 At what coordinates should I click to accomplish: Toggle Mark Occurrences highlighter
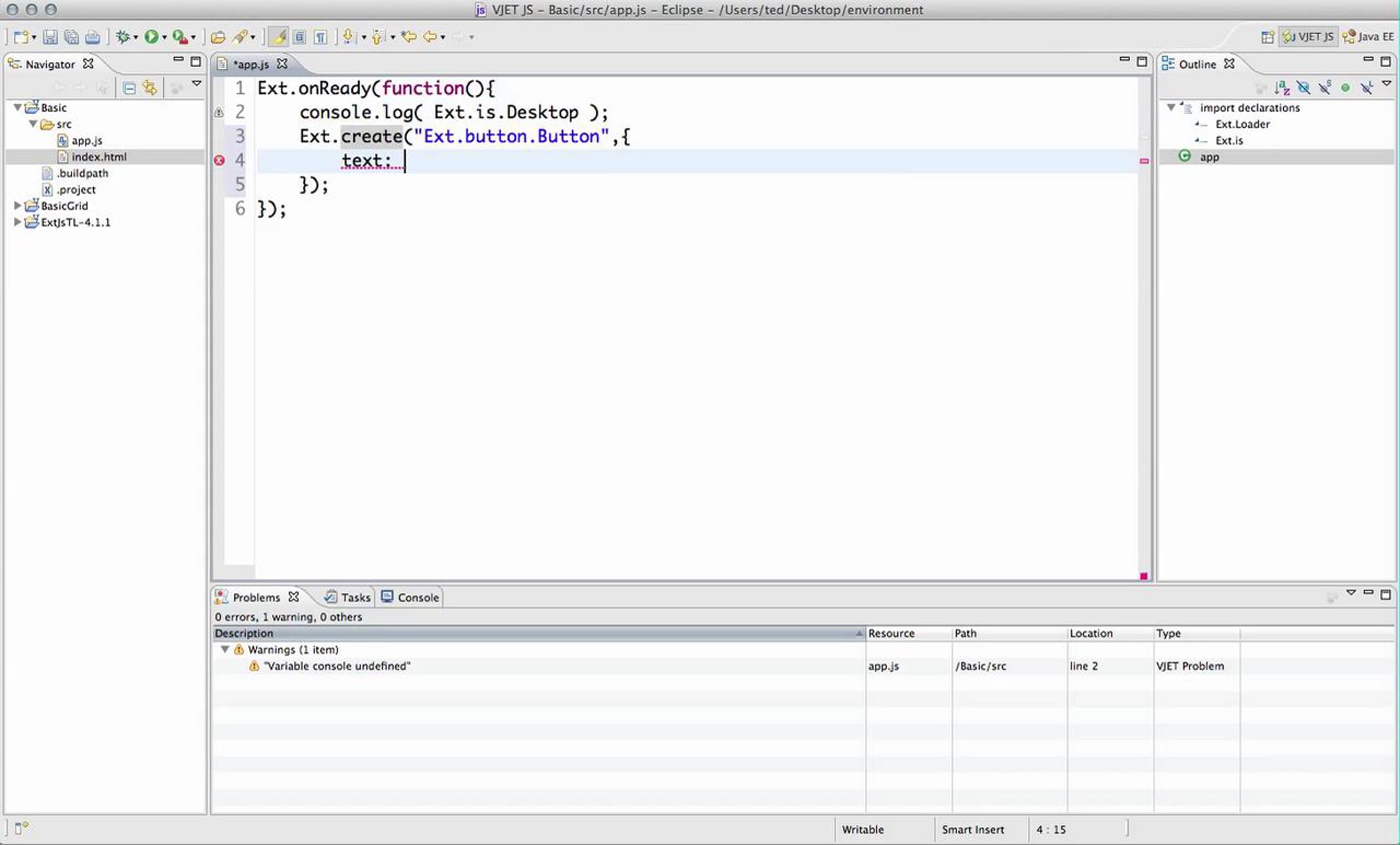click(279, 37)
